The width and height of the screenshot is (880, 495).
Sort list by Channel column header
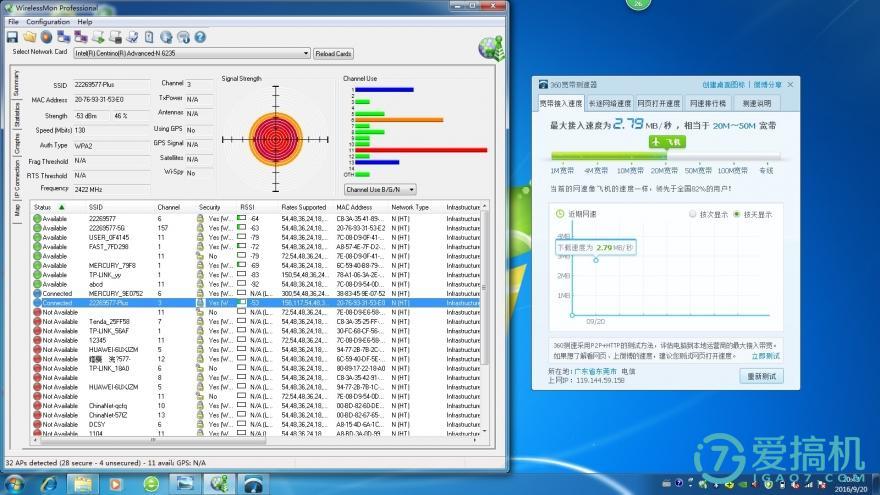tap(168, 207)
